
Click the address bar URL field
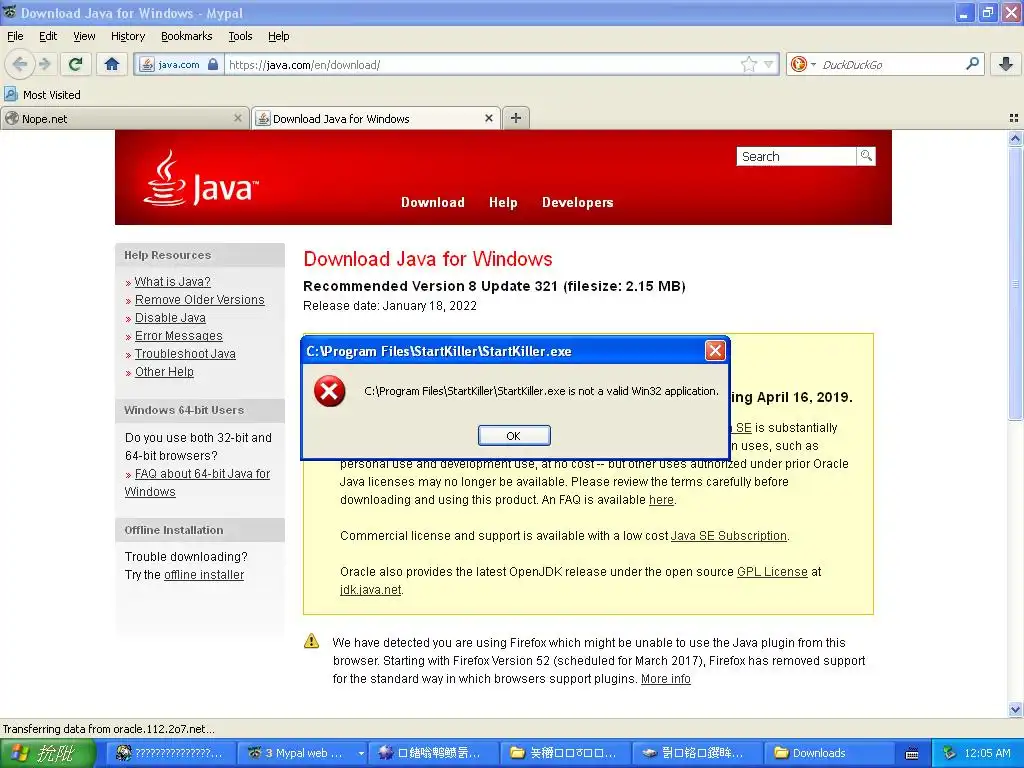click(x=482, y=64)
